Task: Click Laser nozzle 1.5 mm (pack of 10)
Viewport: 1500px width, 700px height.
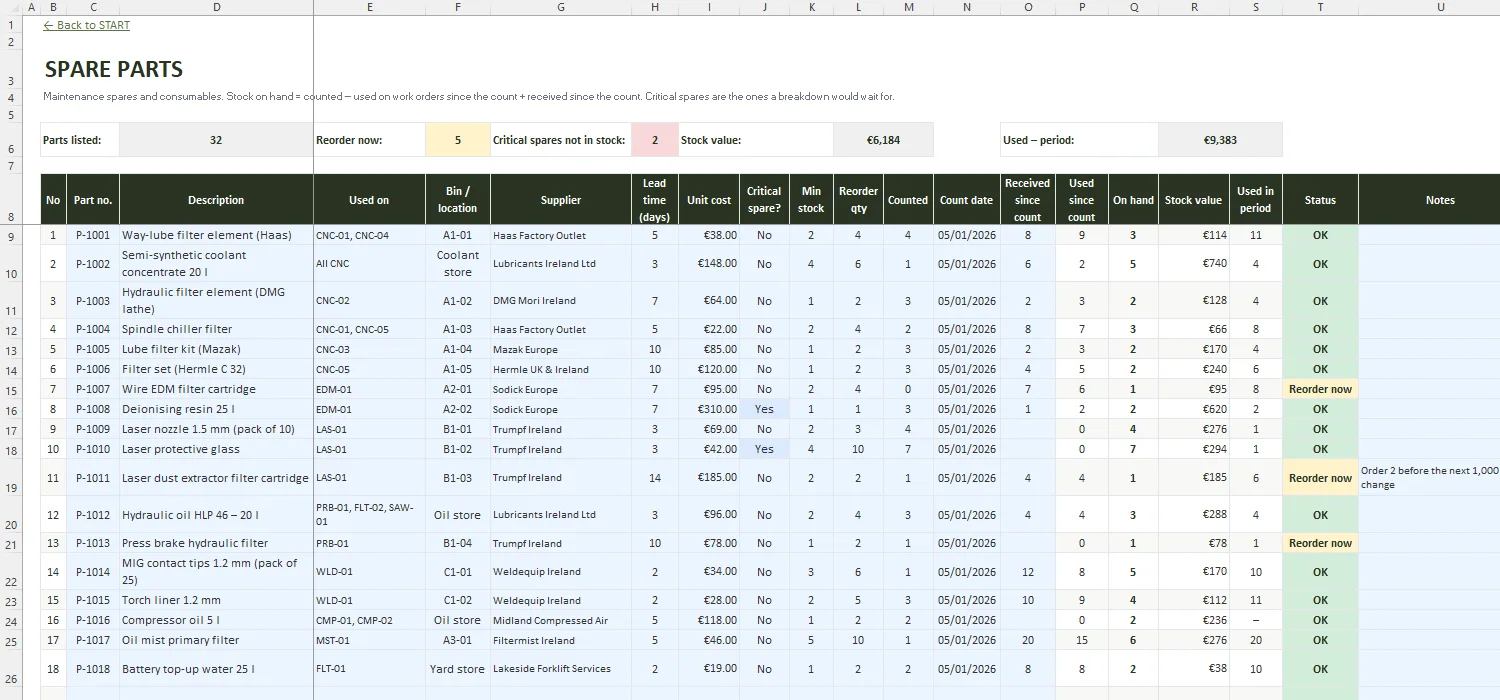Action: coord(216,429)
